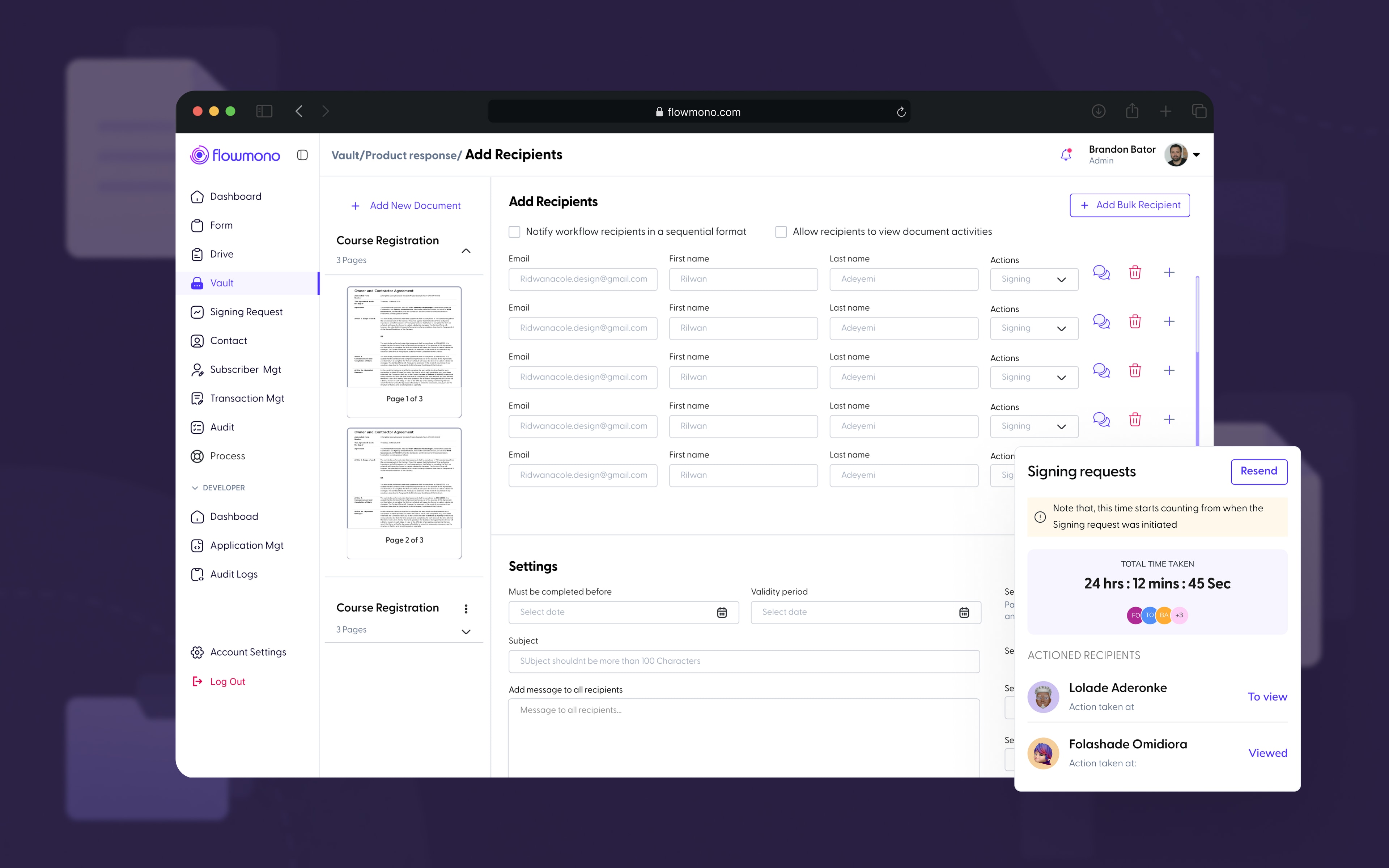
Task: Open Account Settings
Action: (238, 652)
